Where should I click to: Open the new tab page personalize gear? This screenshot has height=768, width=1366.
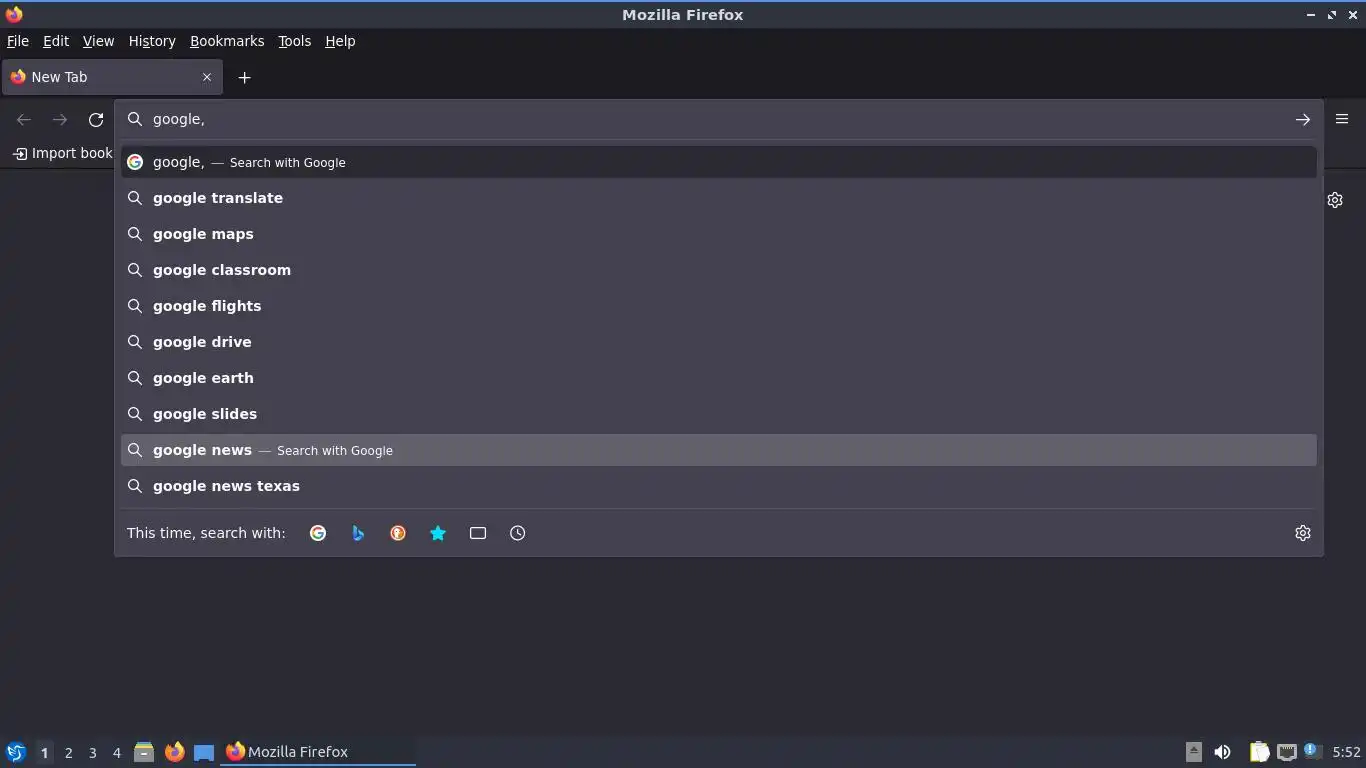point(1335,200)
